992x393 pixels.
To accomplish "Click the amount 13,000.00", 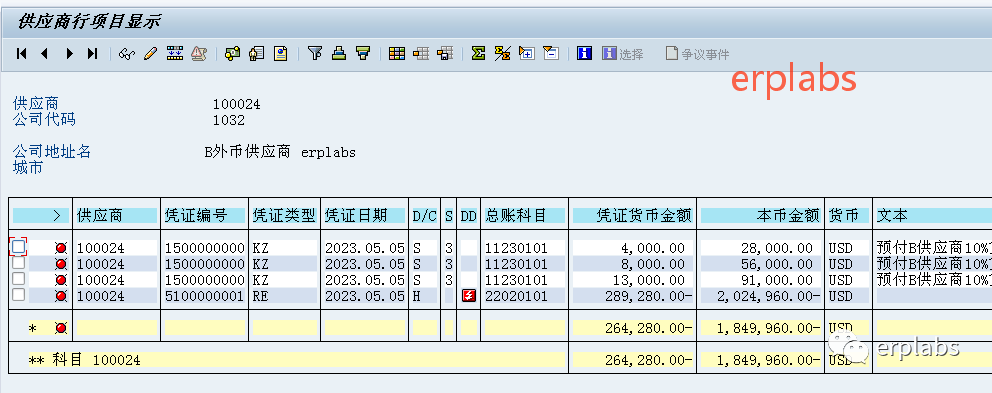I will [648, 280].
